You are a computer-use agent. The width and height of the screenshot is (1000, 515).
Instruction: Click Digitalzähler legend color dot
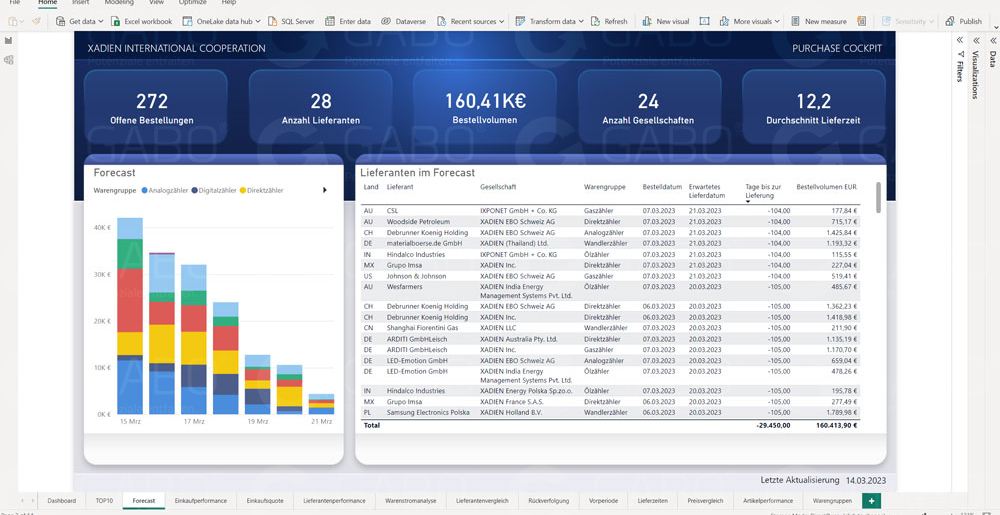(195, 190)
